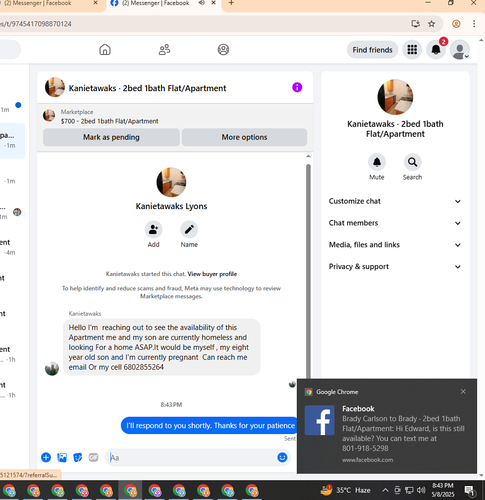Choose a sticker in composer
Screen dimensions: 485x500
[78, 457]
